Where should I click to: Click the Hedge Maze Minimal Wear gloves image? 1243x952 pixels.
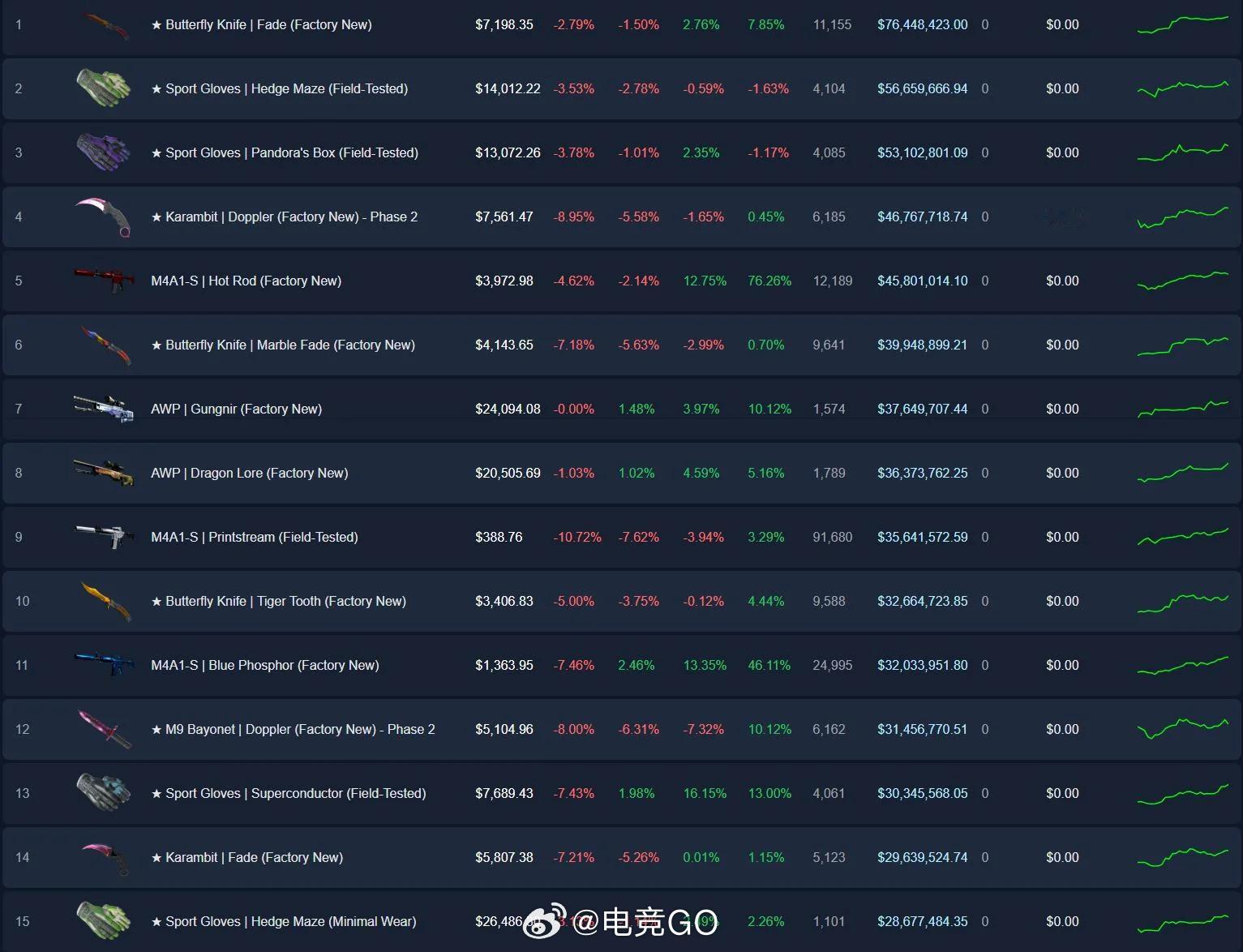click(104, 920)
